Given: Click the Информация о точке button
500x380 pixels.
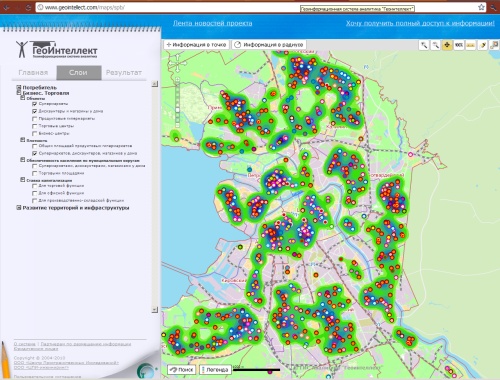Looking at the screenshot, I should coord(196,45).
